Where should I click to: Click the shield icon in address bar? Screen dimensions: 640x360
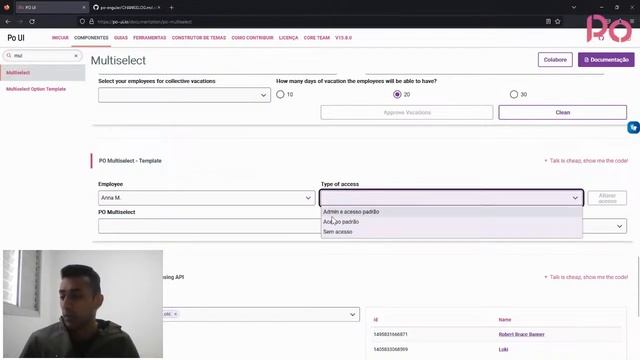pyautogui.click(x=82, y=21)
